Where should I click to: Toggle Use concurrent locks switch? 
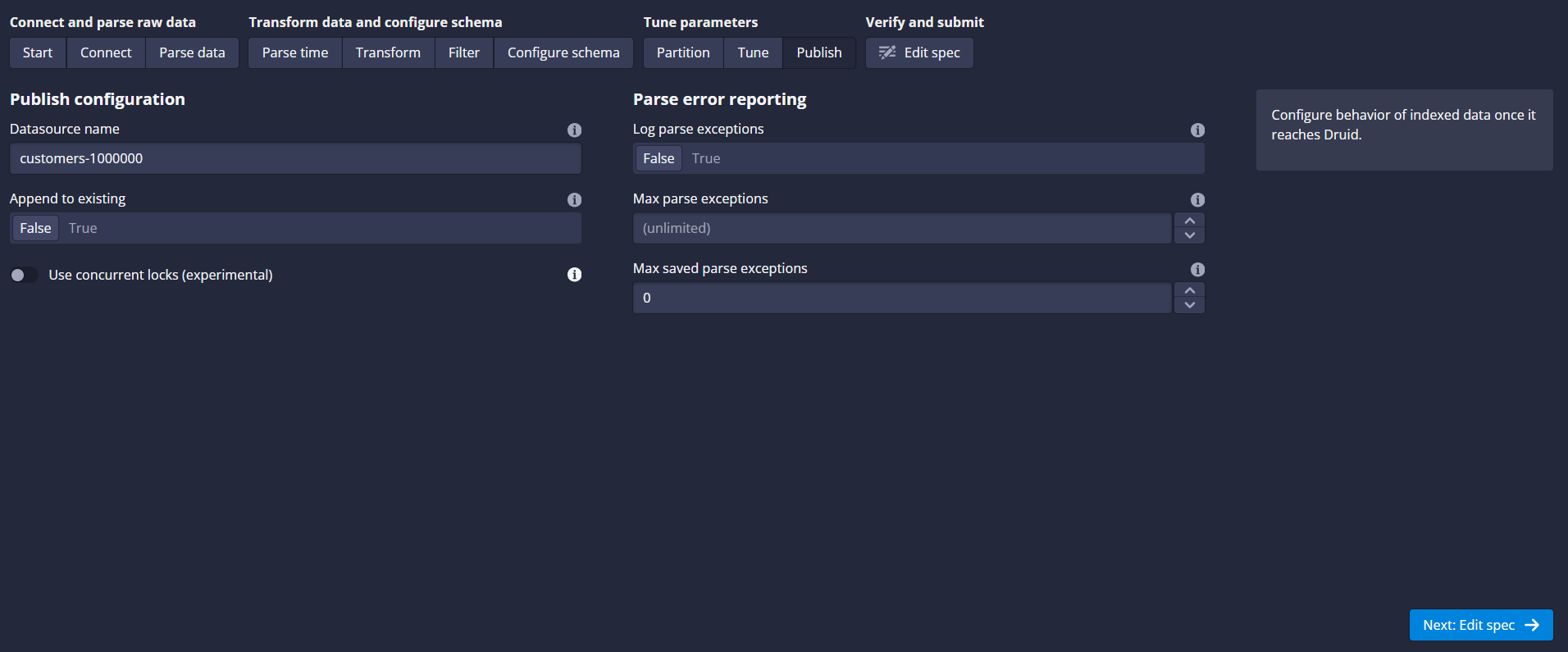point(25,275)
